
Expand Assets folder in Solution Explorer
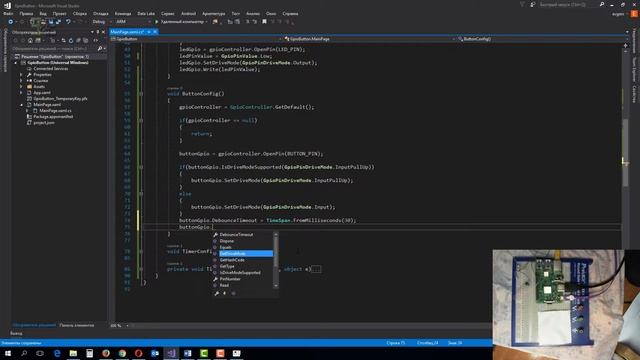(x=21, y=87)
